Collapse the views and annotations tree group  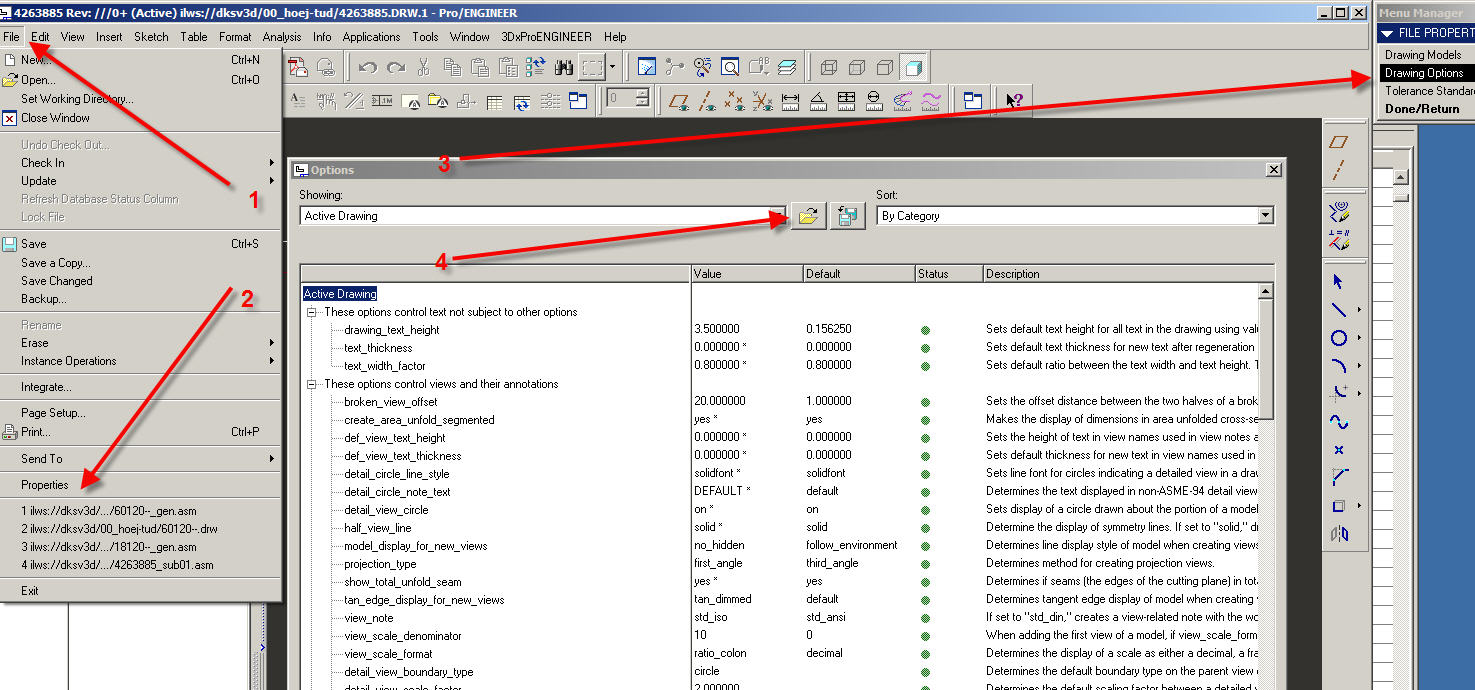click(x=314, y=384)
